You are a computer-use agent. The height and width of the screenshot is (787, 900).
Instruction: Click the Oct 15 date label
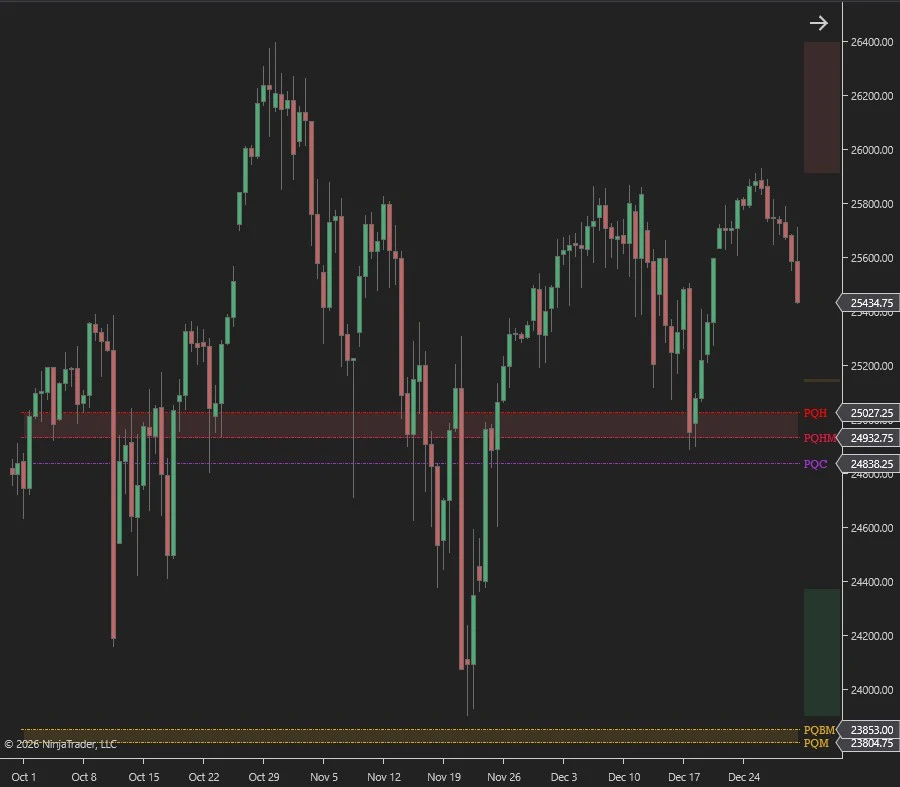pos(144,777)
